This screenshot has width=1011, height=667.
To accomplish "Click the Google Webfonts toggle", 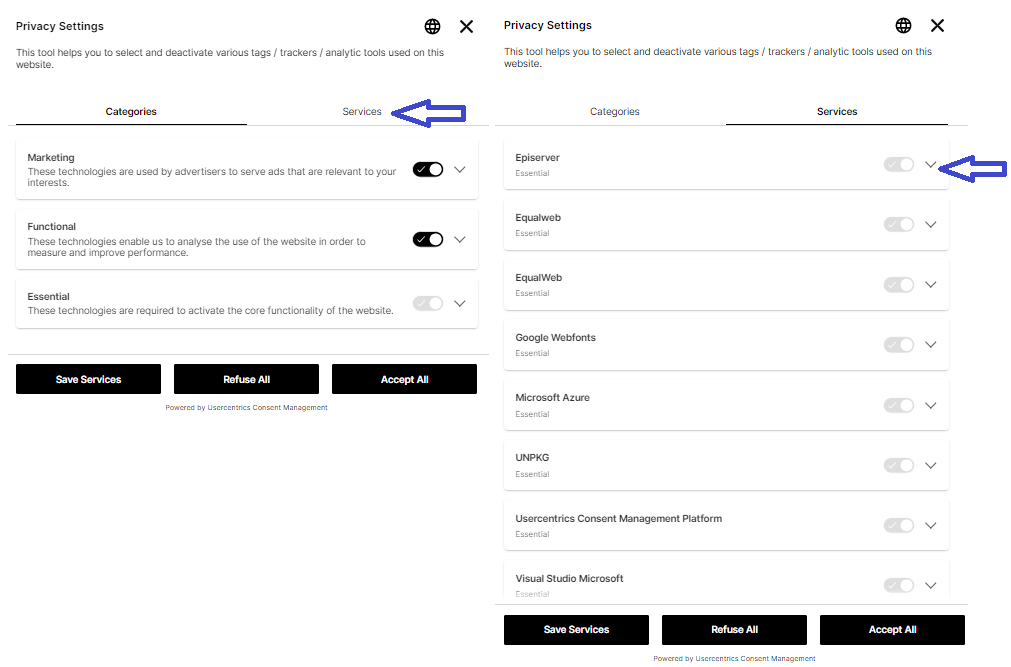I will click(899, 344).
